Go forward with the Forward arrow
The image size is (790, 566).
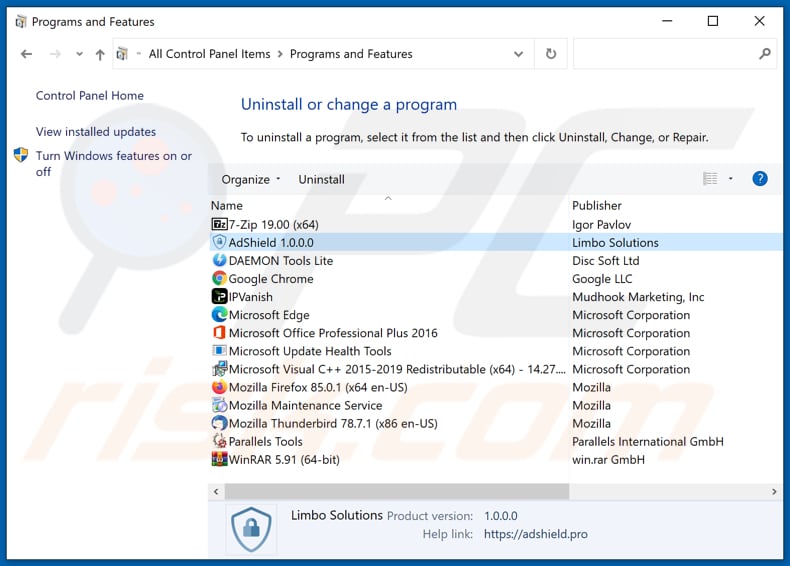coord(55,54)
